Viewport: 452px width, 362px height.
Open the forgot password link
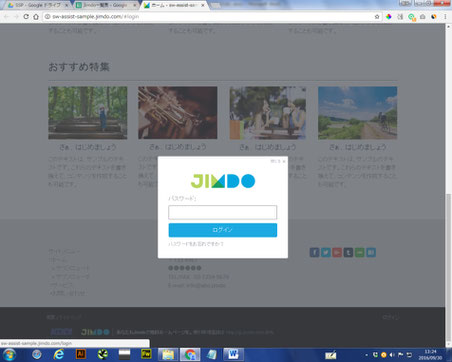point(196,244)
